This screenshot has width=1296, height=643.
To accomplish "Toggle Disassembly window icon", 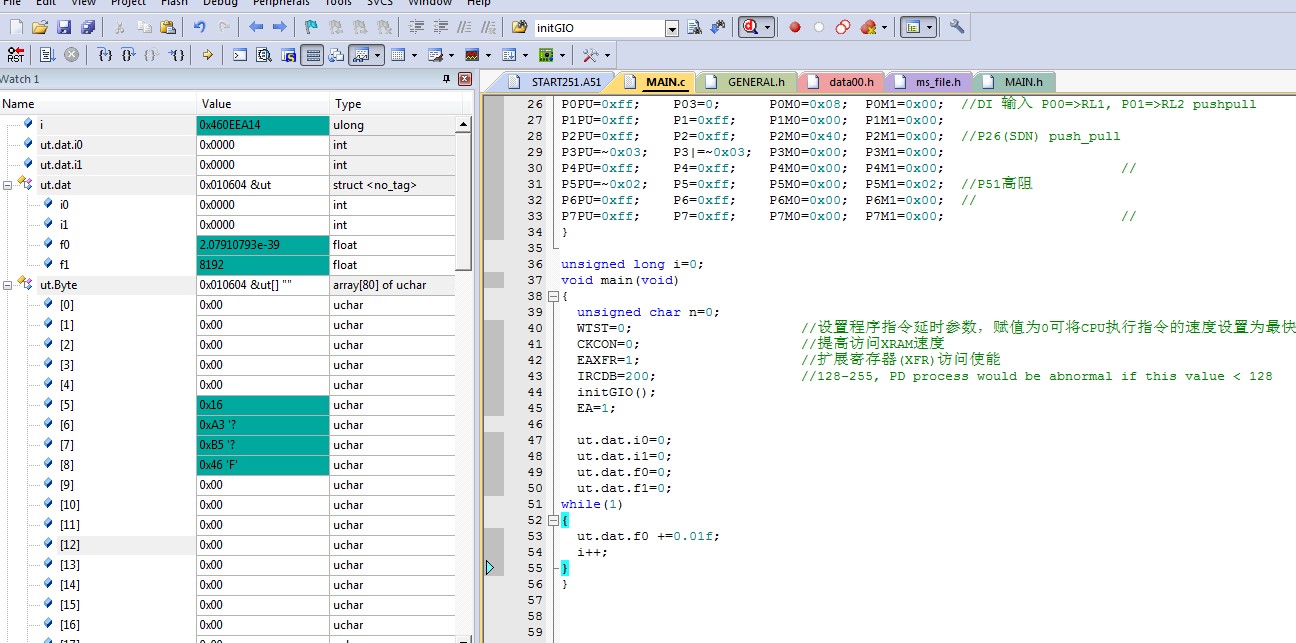I will pos(264,55).
